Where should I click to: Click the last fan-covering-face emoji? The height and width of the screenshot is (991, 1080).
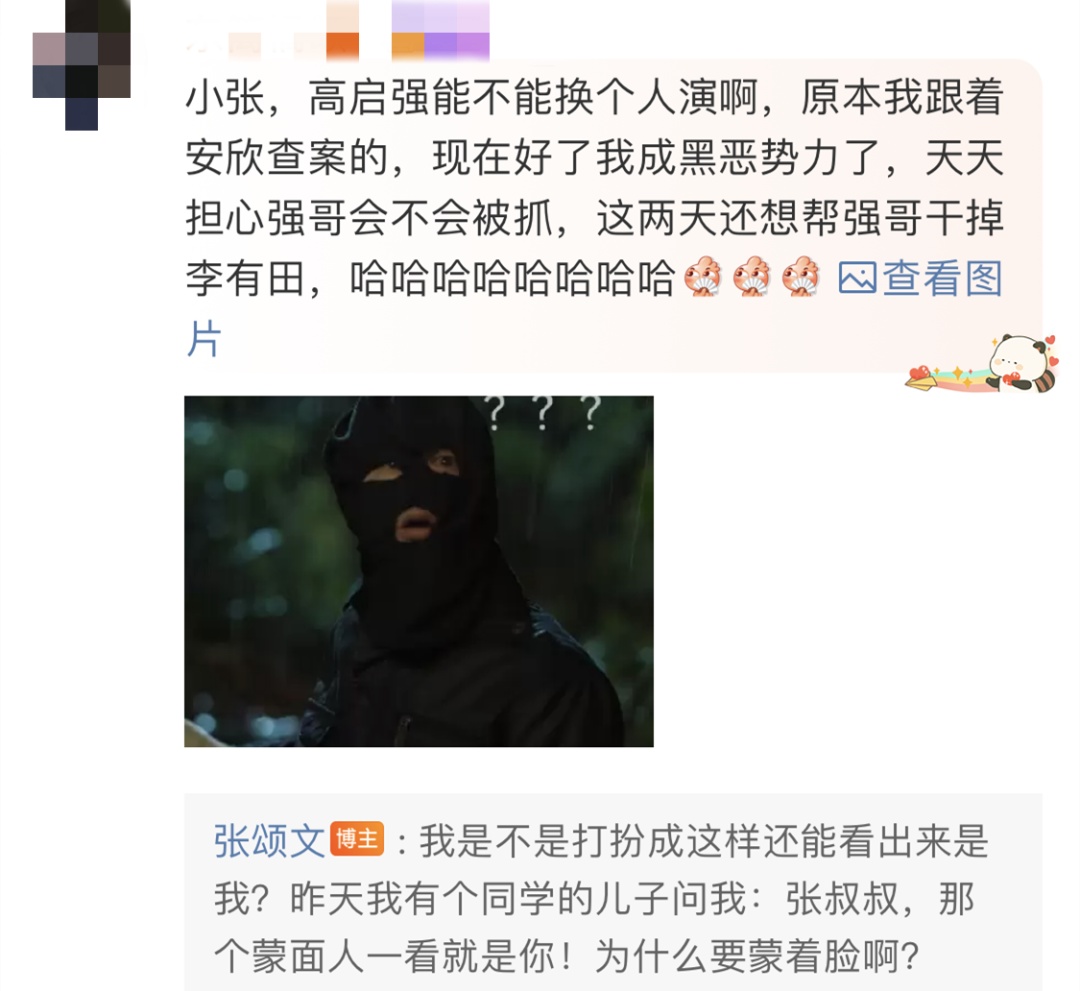coord(801,277)
